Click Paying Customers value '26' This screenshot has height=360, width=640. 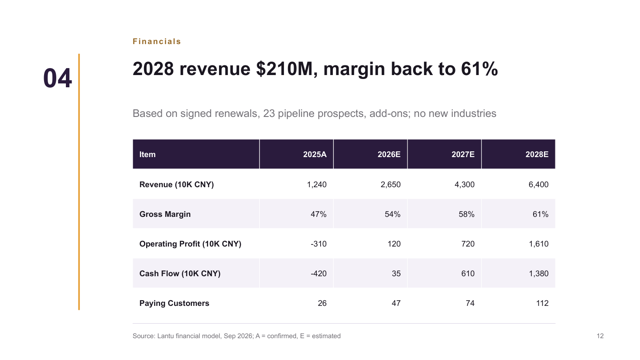pos(322,303)
